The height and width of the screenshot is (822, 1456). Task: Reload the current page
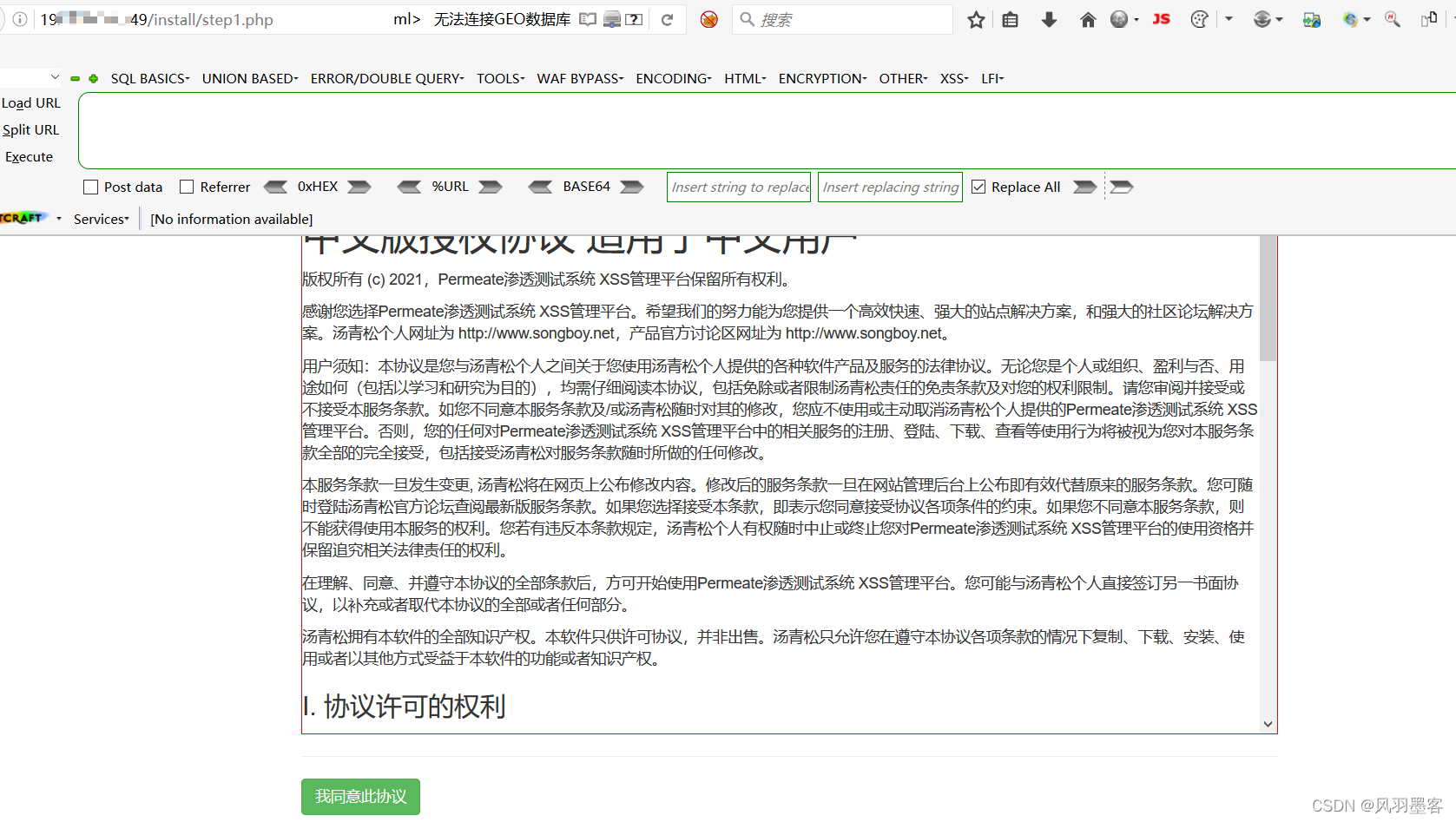(667, 19)
